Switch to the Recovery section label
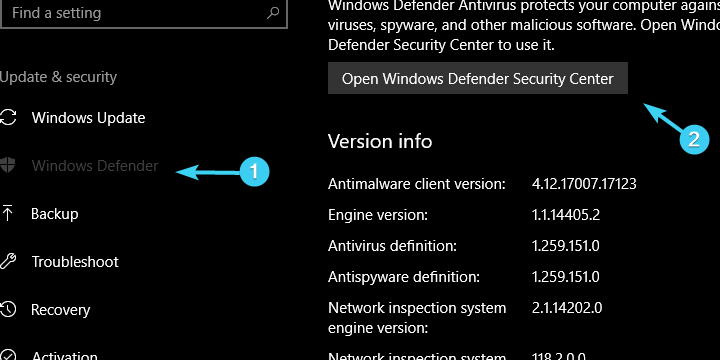The height and width of the screenshot is (360, 720). pos(61,310)
